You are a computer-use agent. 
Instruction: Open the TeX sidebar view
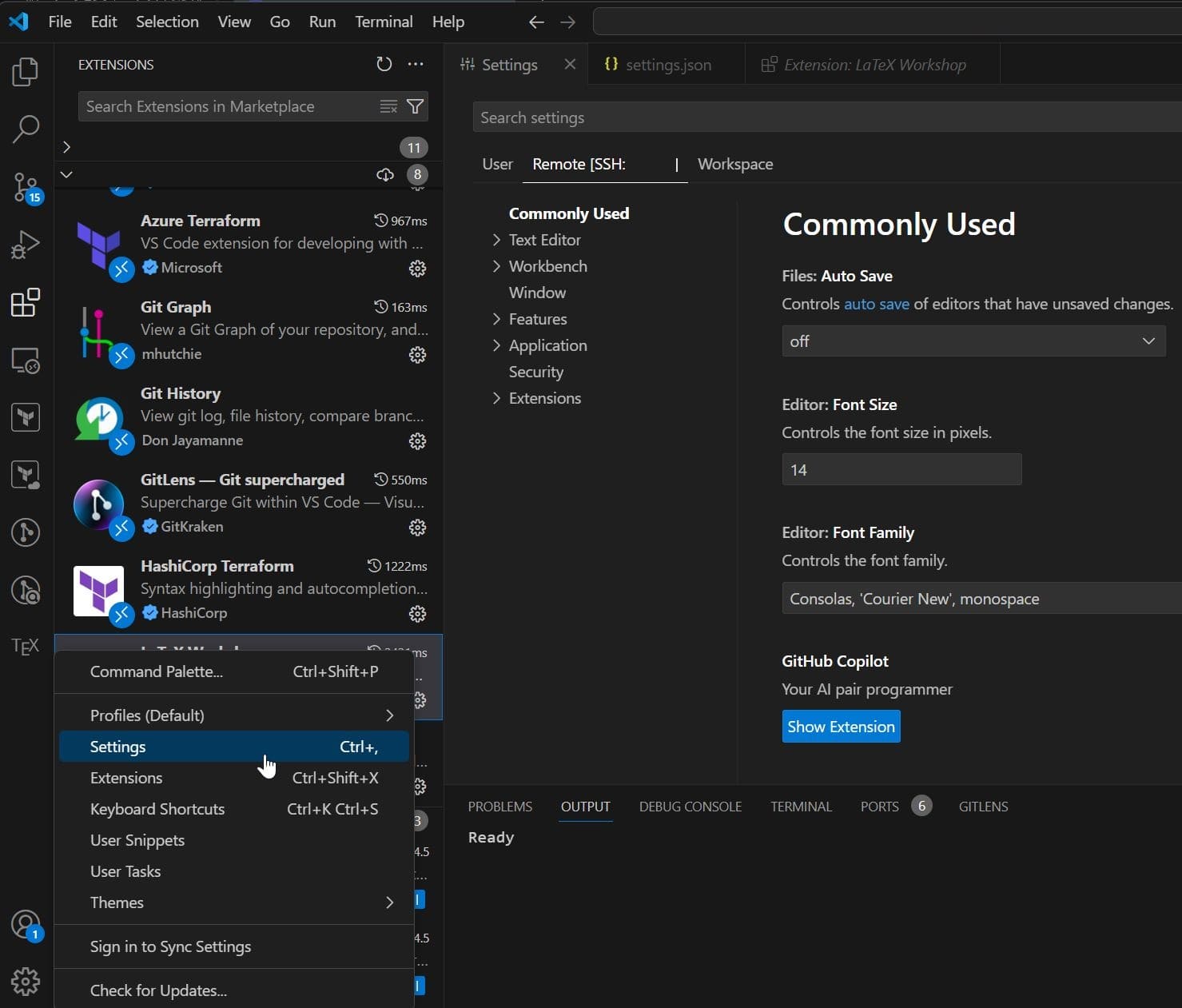(x=26, y=646)
